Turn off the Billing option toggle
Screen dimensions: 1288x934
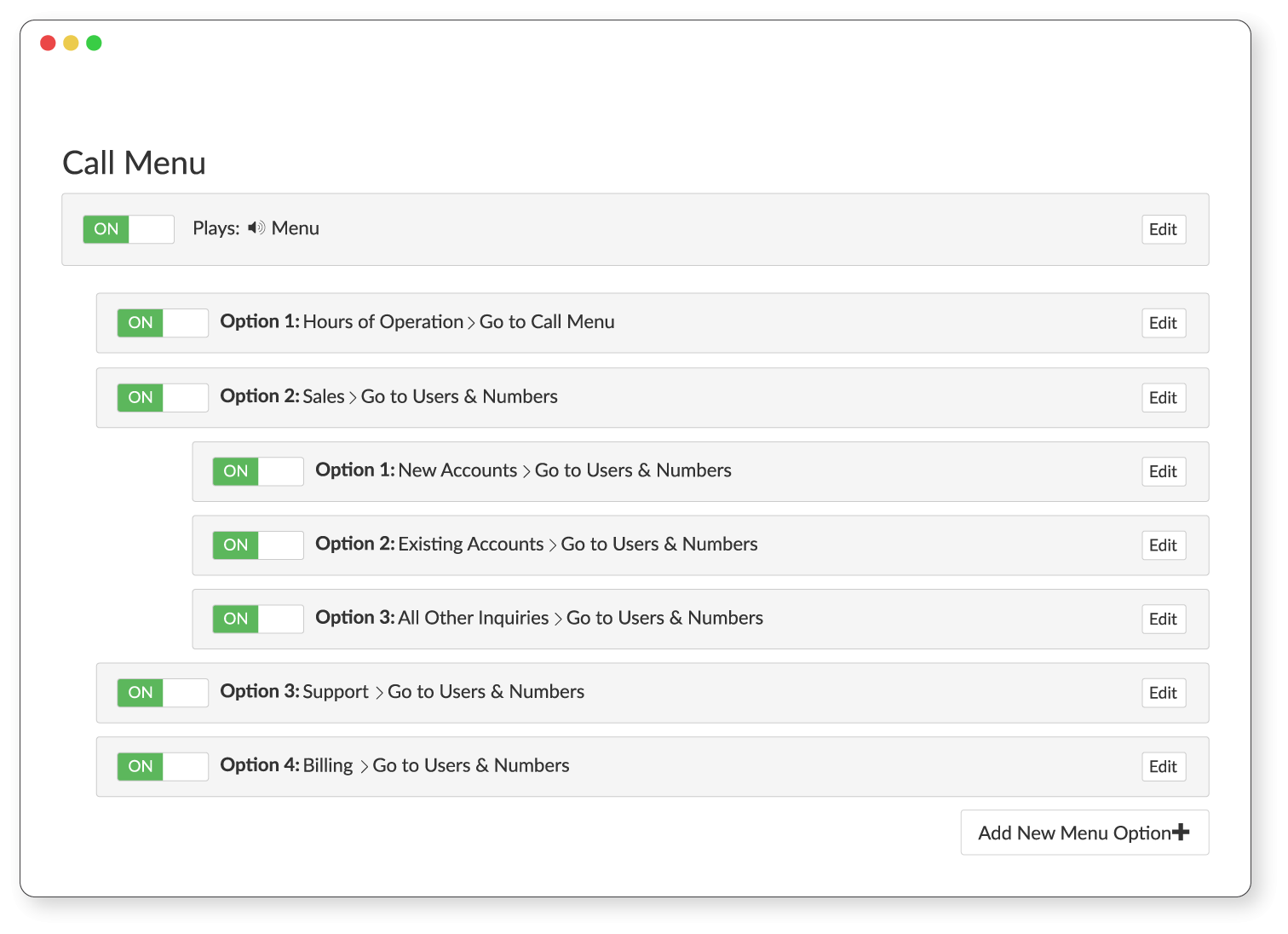(x=163, y=766)
